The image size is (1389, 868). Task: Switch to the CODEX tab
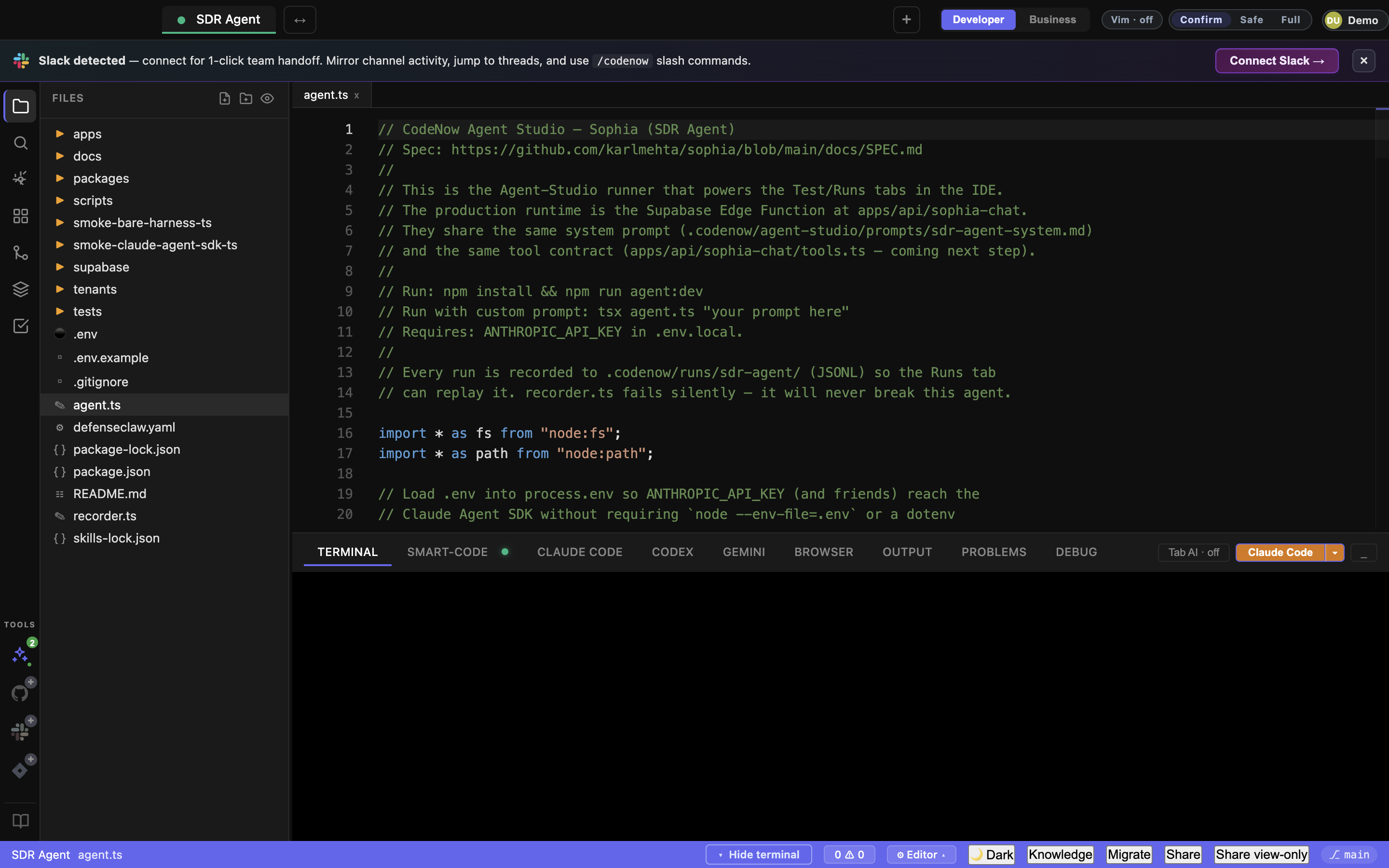point(672,552)
